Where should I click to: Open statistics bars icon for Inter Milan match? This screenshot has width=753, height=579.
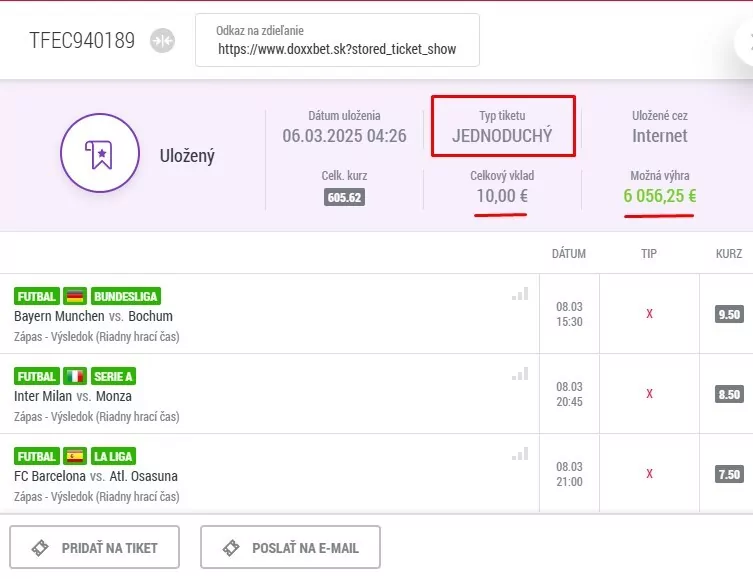pos(520,374)
